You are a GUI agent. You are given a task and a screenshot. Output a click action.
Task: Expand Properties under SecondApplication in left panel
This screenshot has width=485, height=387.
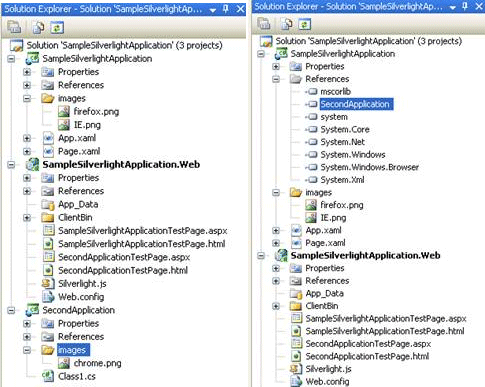coord(27,323)
